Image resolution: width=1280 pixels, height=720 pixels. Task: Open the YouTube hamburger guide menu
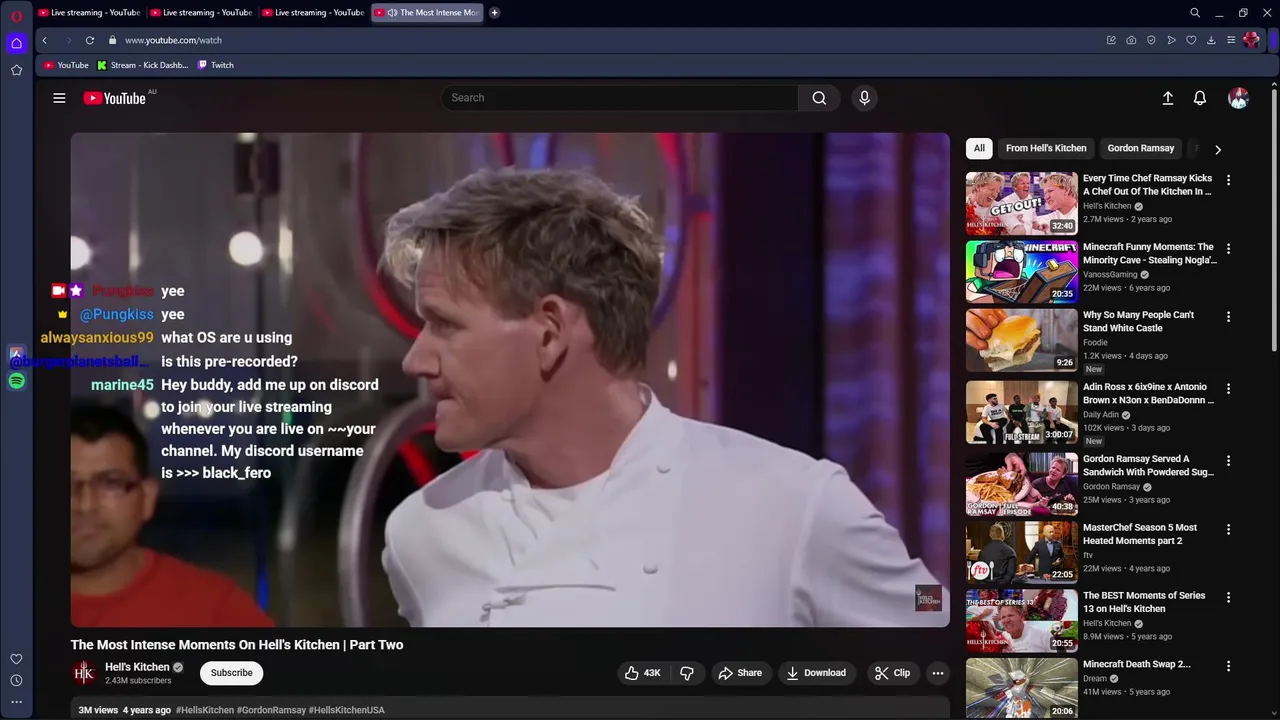[59, 98]
